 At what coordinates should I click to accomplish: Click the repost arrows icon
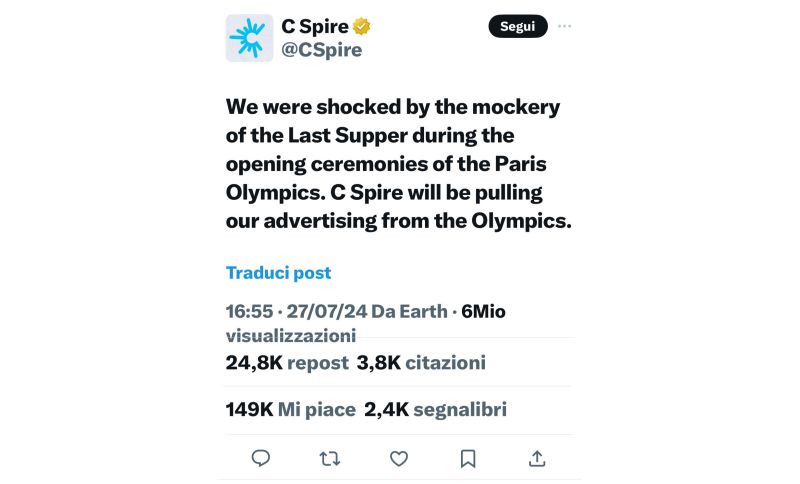330,458
